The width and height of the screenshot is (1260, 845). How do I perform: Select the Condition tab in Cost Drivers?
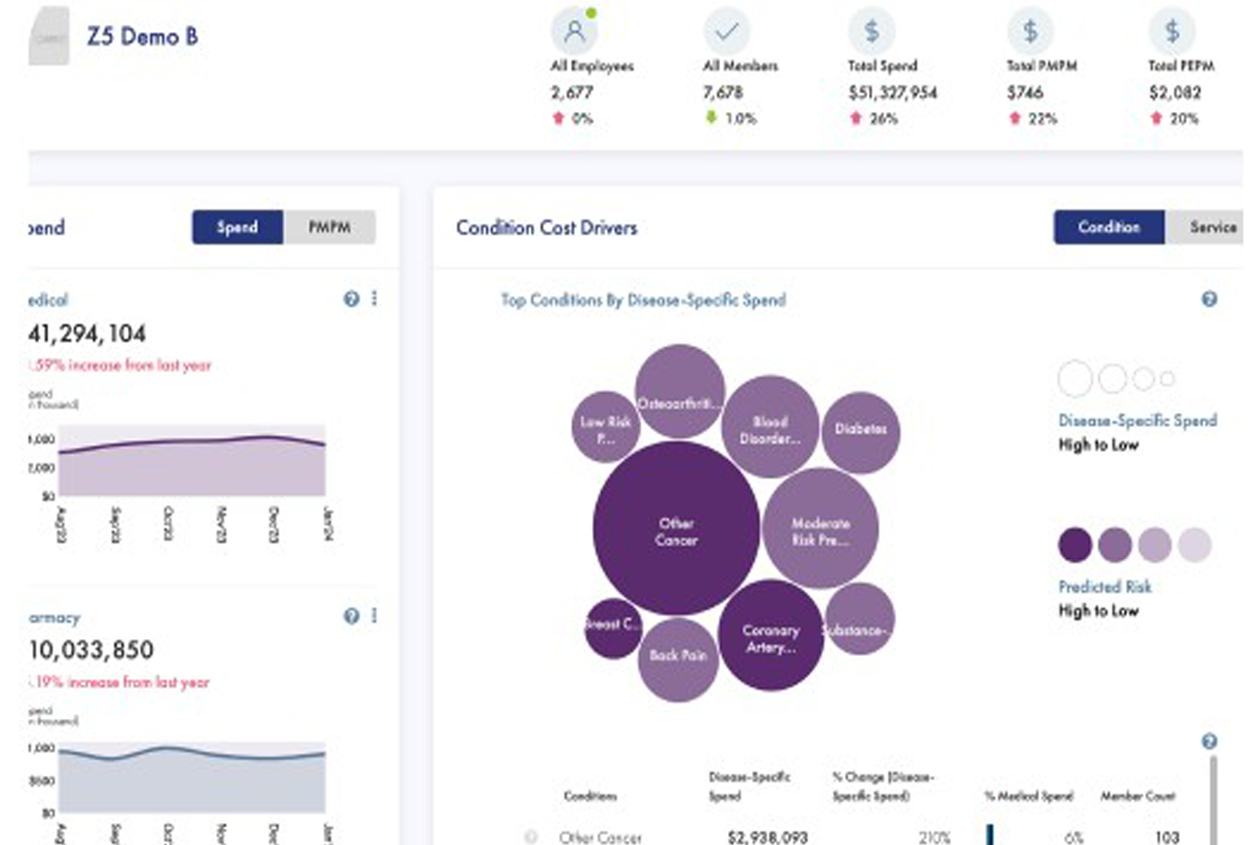pos(1108,227)
